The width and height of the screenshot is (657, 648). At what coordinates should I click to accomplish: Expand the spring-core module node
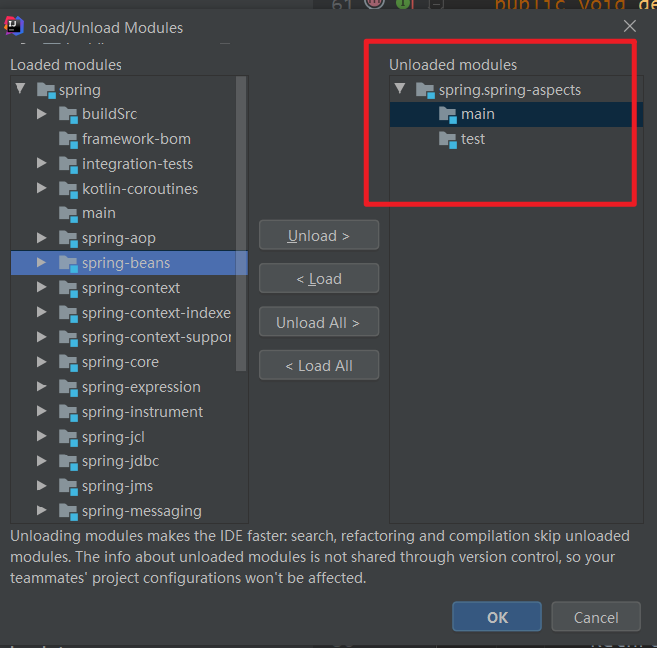point(41,361)
